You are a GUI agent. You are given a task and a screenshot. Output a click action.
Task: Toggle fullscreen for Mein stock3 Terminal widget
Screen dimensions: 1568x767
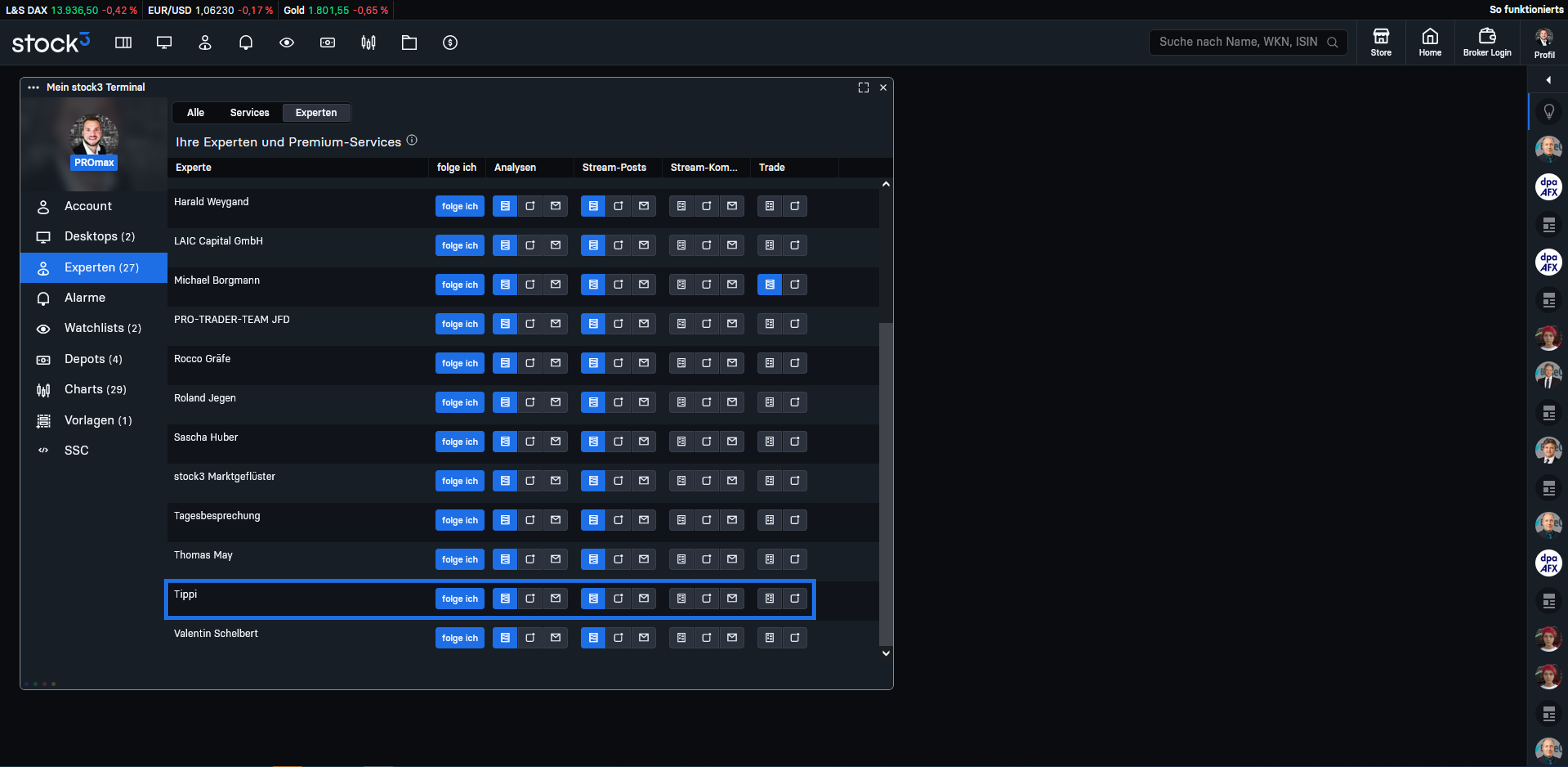863,88
